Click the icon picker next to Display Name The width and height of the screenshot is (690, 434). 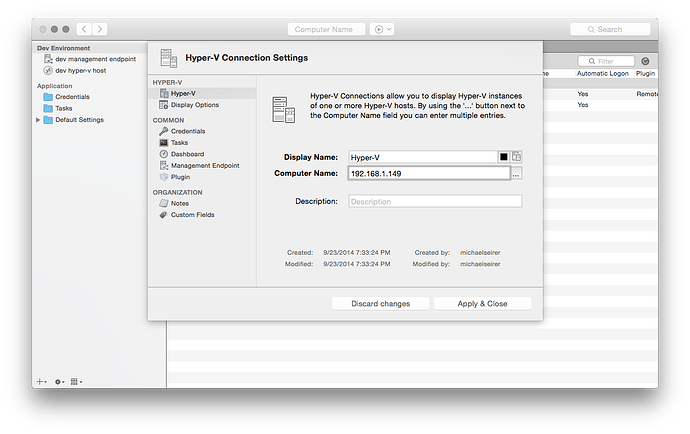tap(517, 157)
